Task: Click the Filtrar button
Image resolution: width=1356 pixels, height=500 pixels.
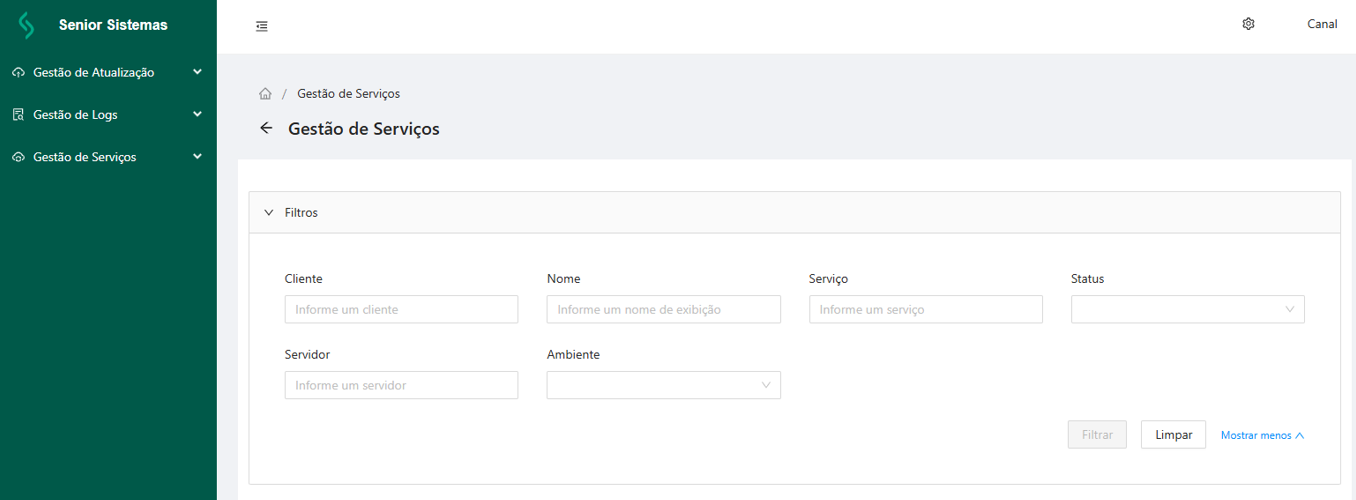Action: click(1097, 435)
